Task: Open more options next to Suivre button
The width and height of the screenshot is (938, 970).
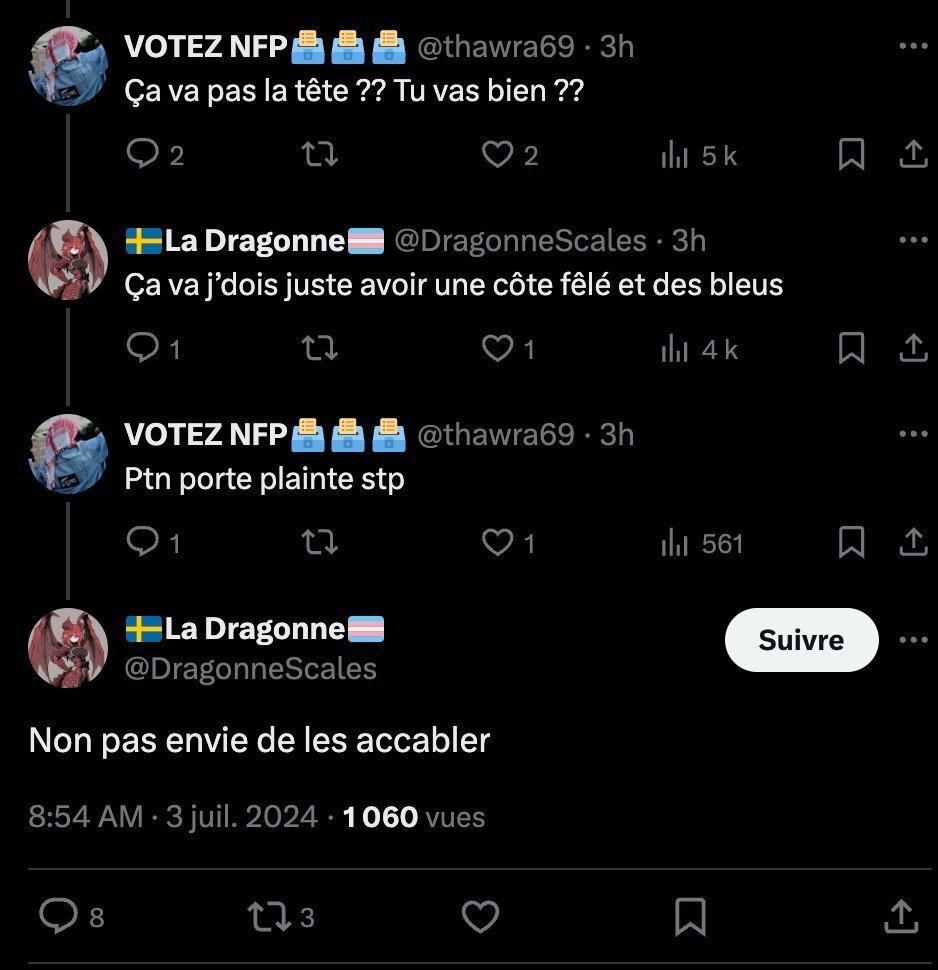Action: 913,640
